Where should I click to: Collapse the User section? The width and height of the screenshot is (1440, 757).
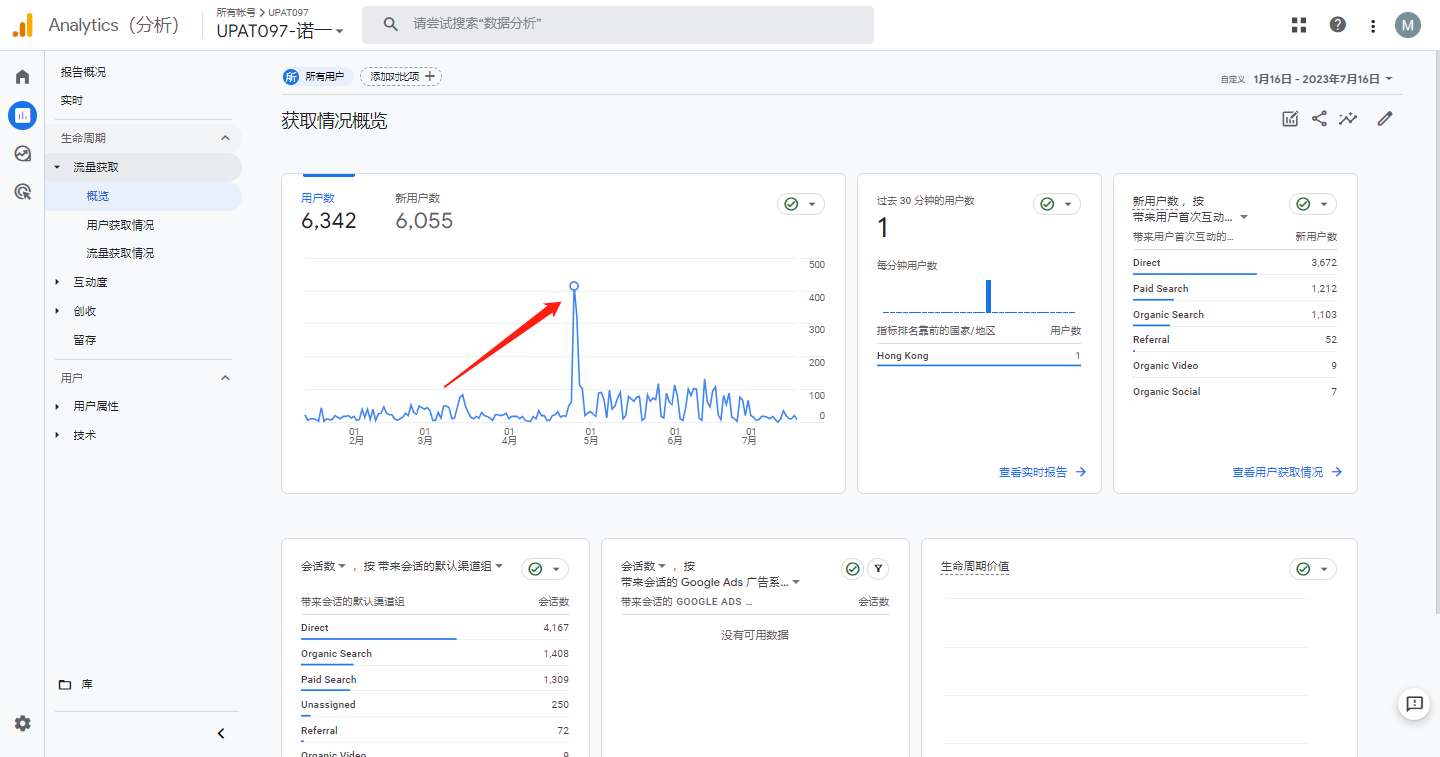tap(225, 378)
